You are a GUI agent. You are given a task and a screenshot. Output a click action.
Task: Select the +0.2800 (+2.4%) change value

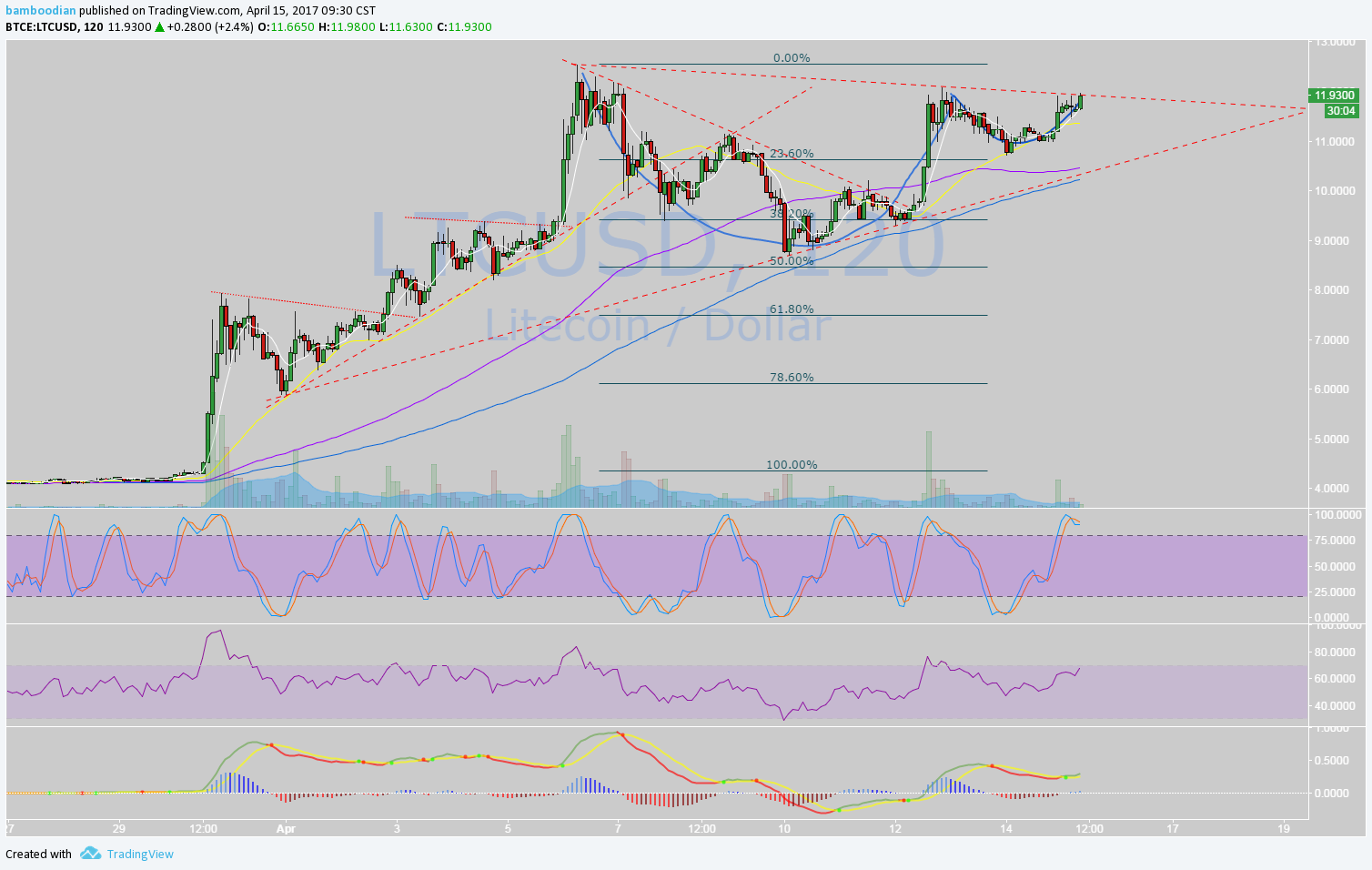coord(210,26)
